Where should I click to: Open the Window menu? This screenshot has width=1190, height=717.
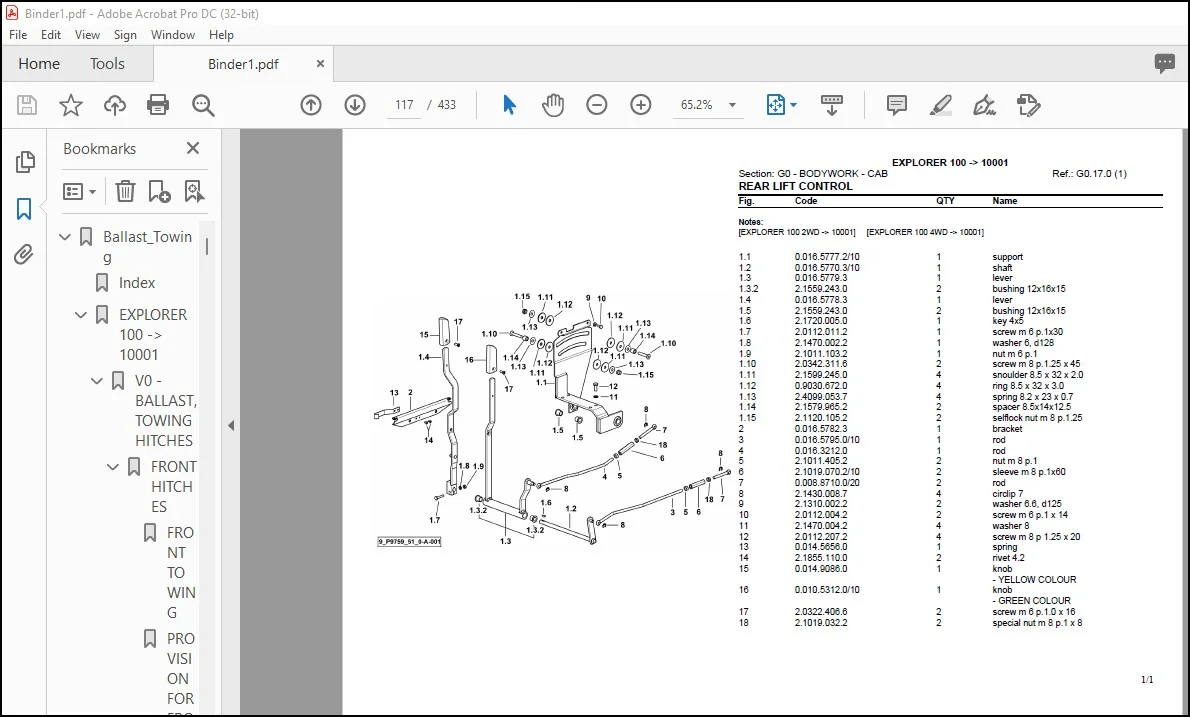tap(172, 35)
